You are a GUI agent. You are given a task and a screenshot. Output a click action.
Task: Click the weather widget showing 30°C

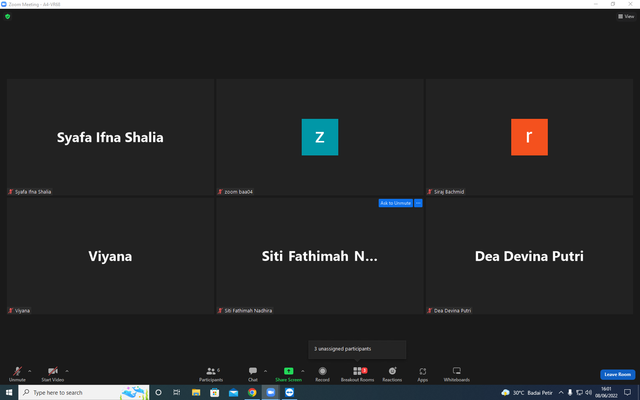527,393
